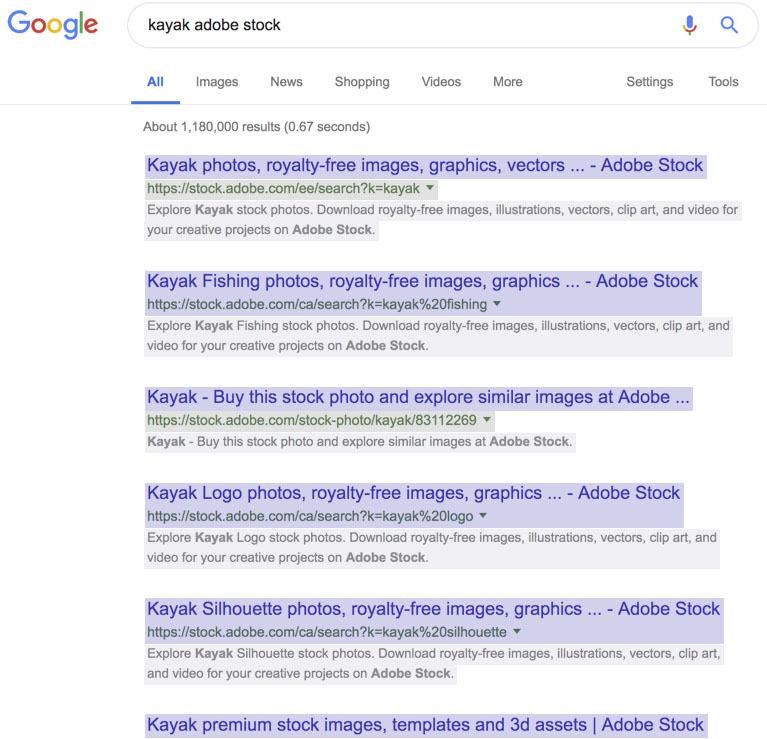Viewport: 767px width, 739px height.
Task: Open search Tools
Action: point(723,82)
